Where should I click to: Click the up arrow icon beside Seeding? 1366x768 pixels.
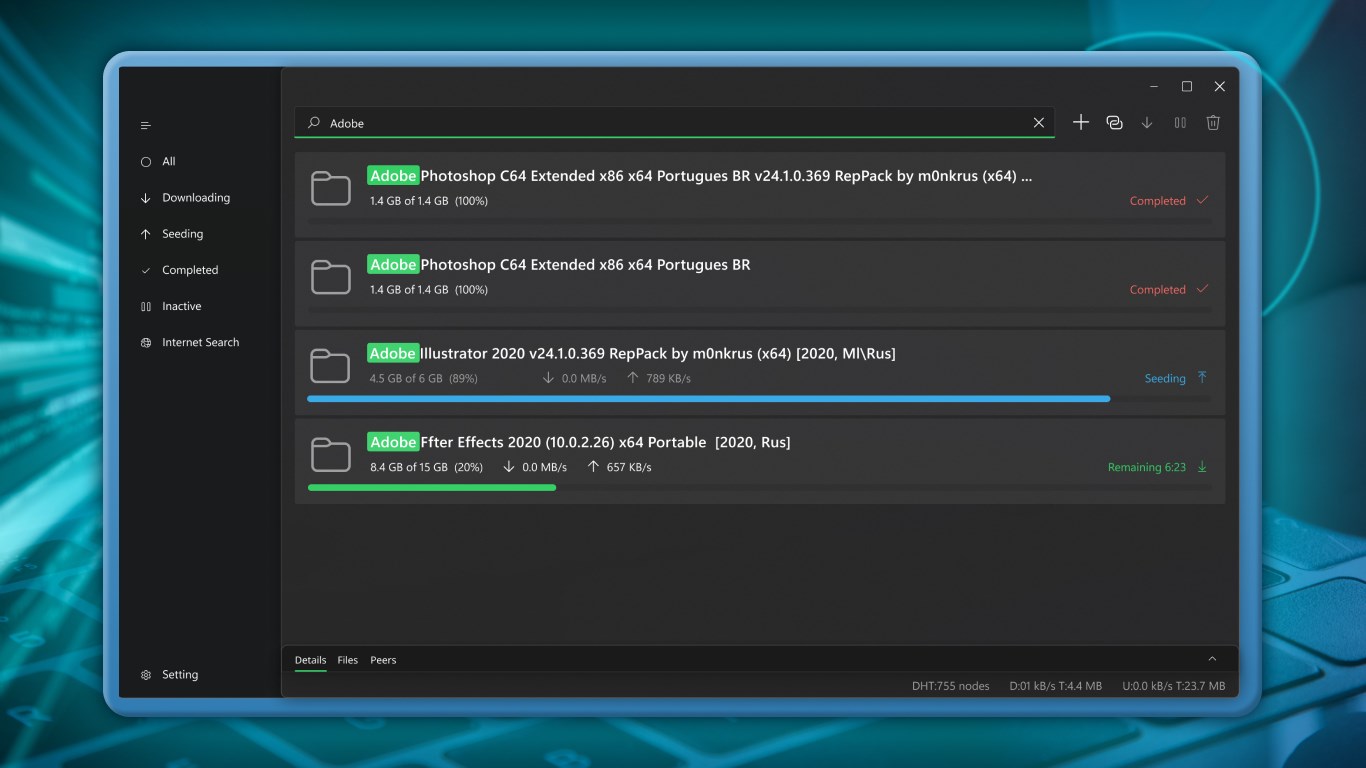pos(146,234)
